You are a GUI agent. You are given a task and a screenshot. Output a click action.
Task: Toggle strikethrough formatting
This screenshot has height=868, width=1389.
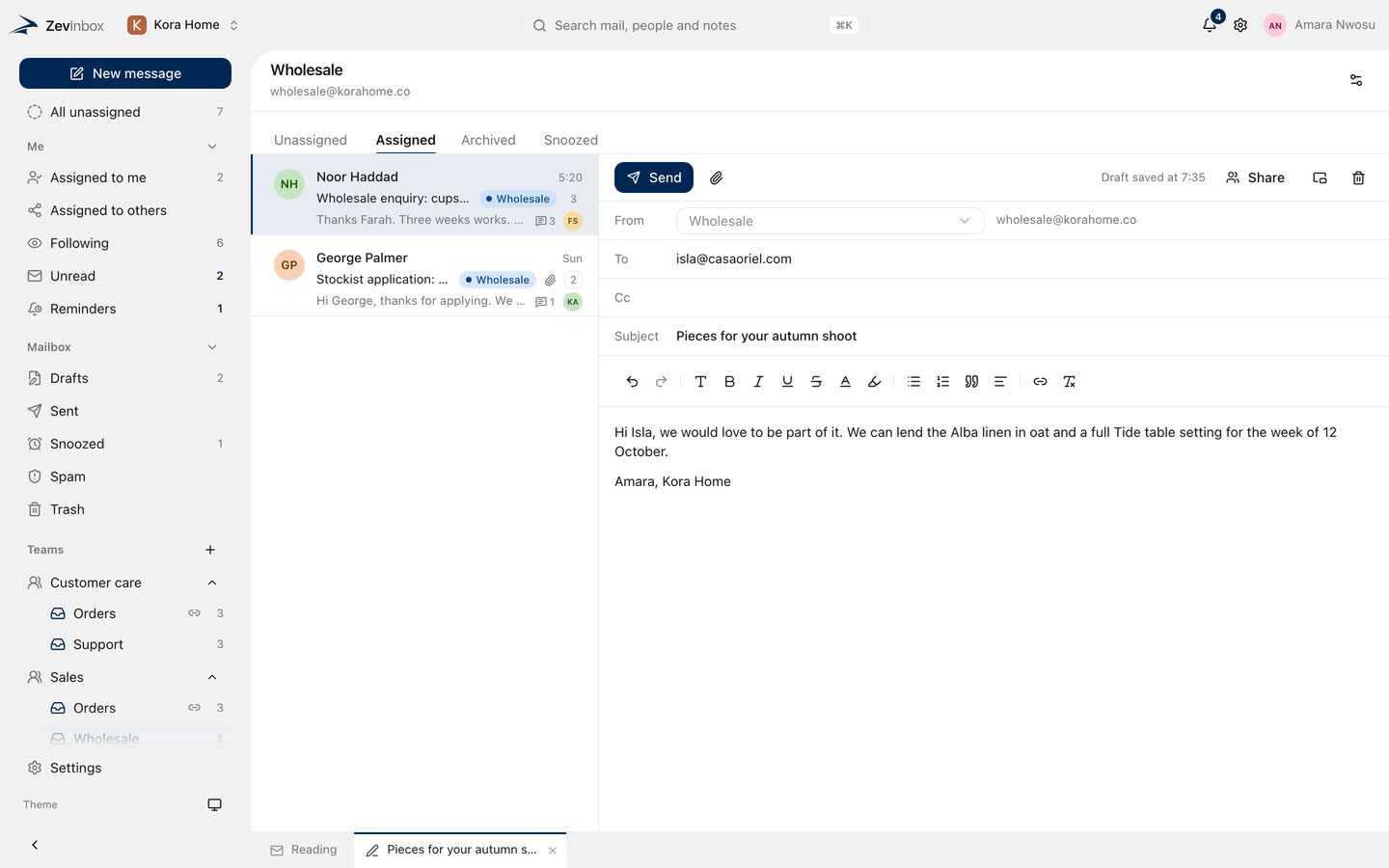click(x=816, y=382)
